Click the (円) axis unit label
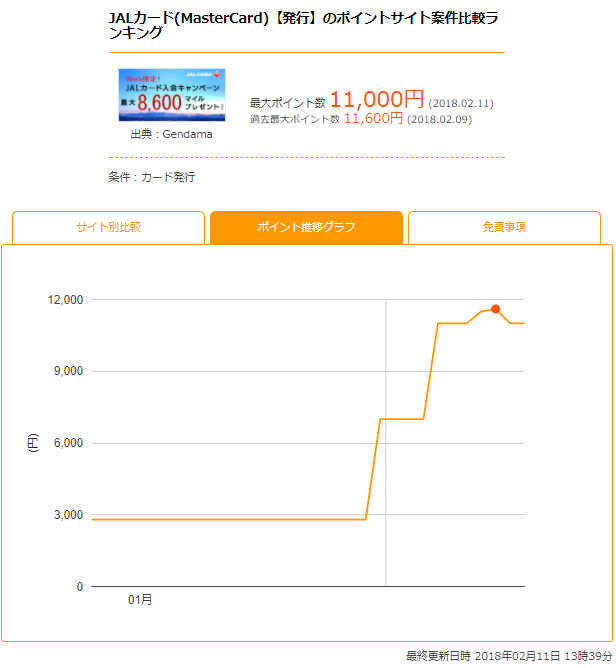This screenshot has height=668, width=616. coord(33,443)
